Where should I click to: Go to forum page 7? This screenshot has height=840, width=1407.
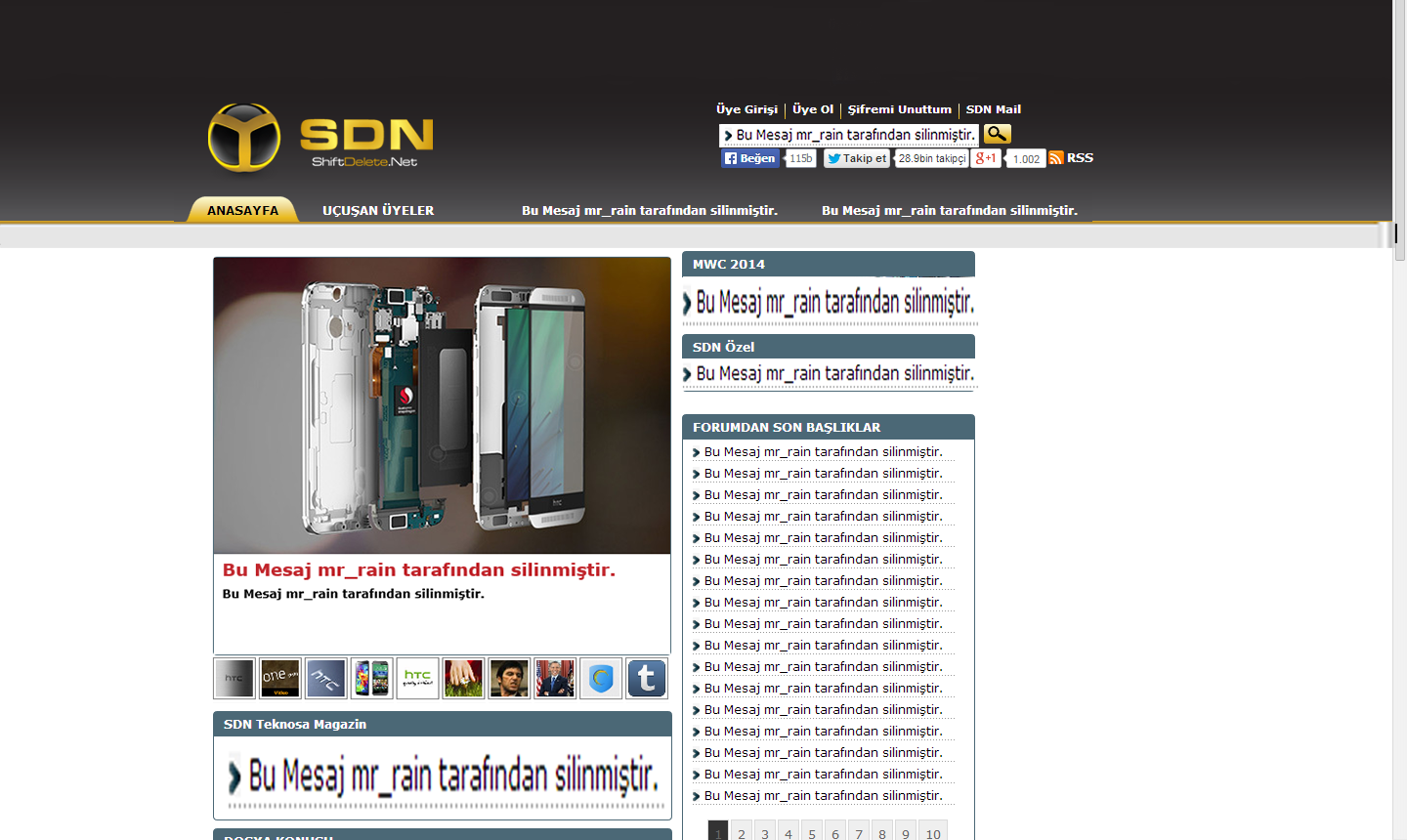[x=859, y=832]
